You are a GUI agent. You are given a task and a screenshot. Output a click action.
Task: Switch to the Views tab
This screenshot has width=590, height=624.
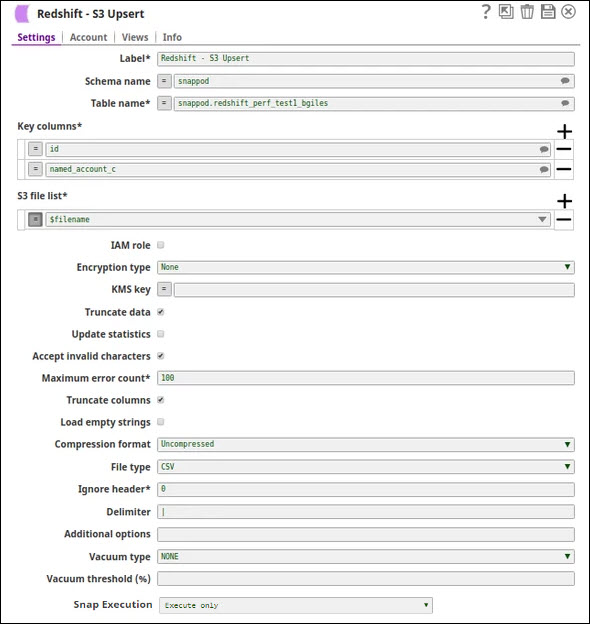(x=135, y=37)
